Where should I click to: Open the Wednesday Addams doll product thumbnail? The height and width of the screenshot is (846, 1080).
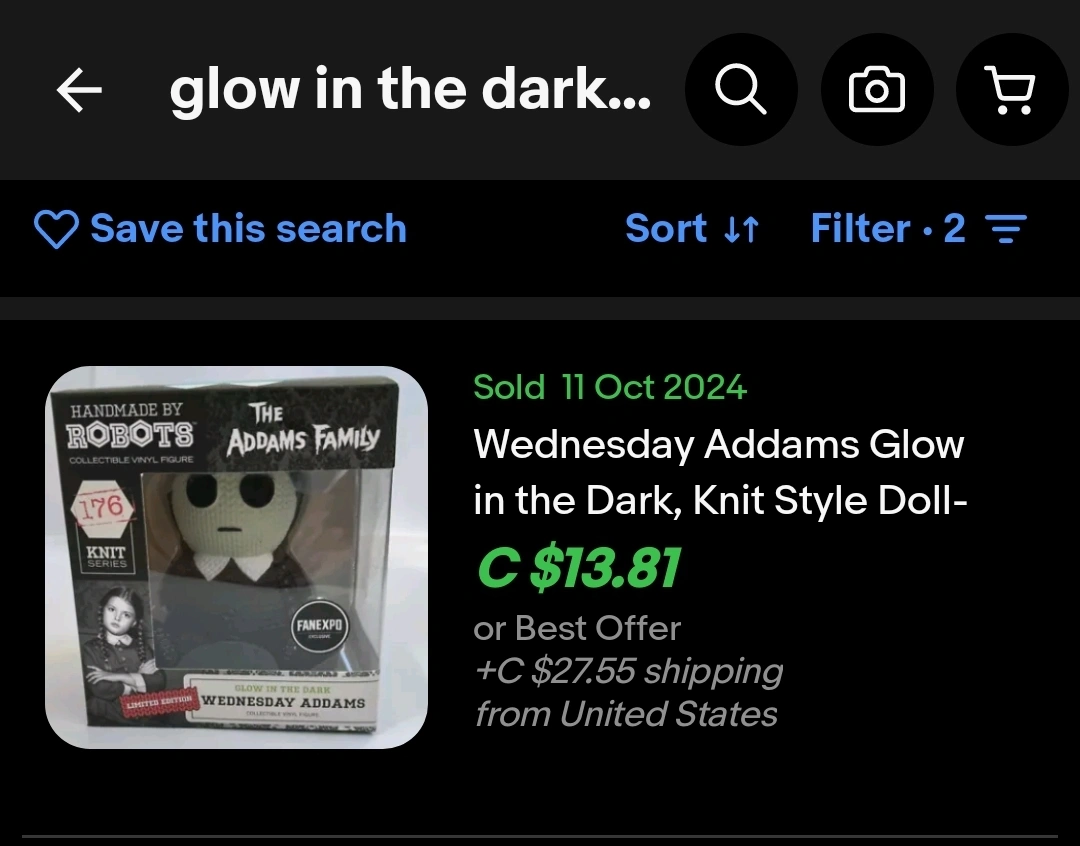click(236, 557)
